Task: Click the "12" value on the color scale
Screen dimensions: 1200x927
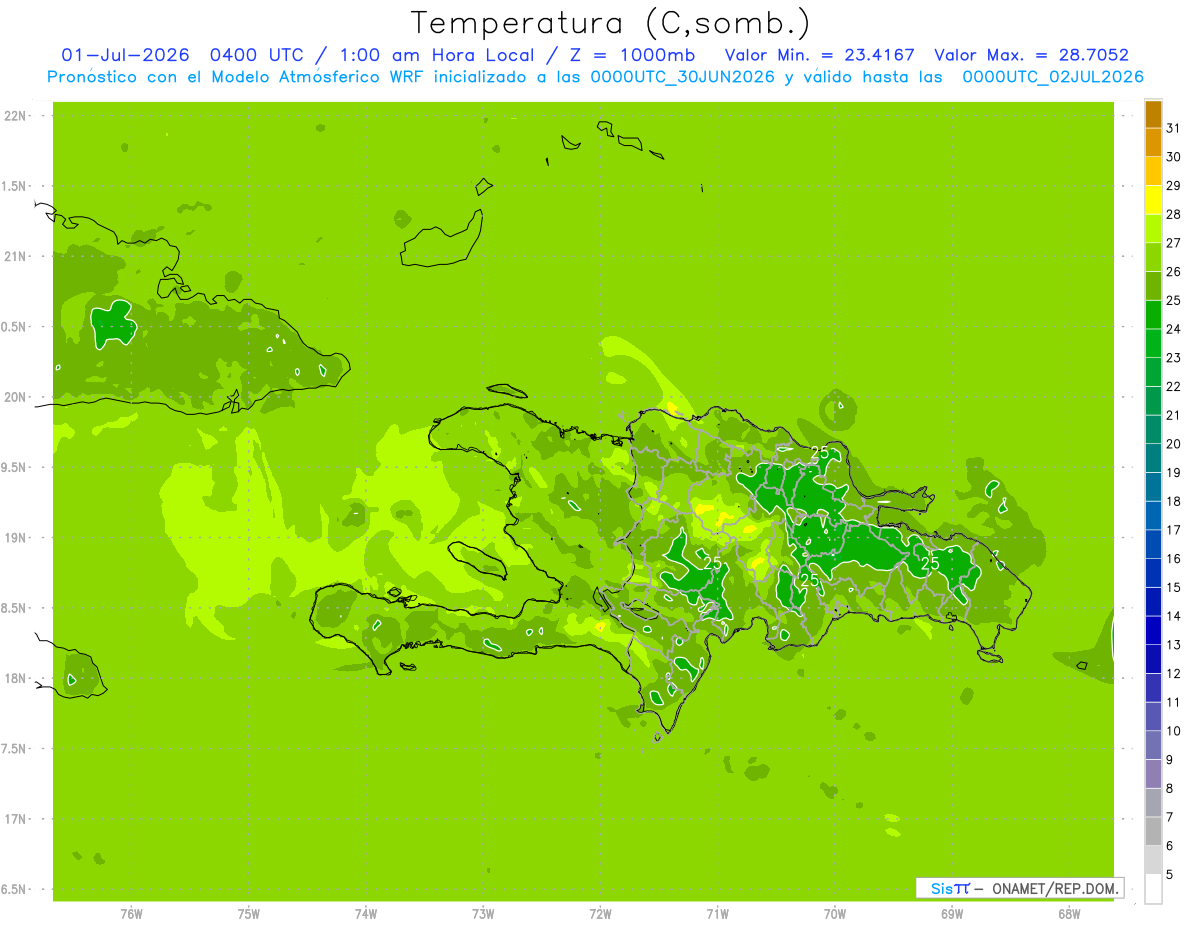Action: tap(1174, 673)
